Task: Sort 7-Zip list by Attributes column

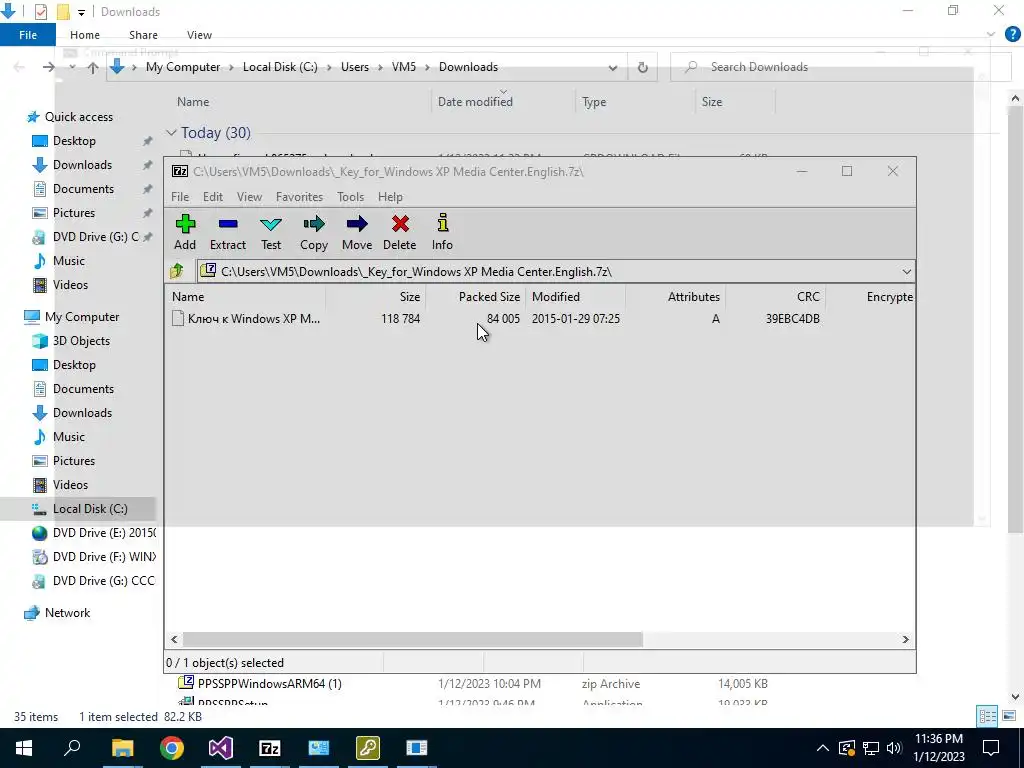Action: (x=676, y=296)
